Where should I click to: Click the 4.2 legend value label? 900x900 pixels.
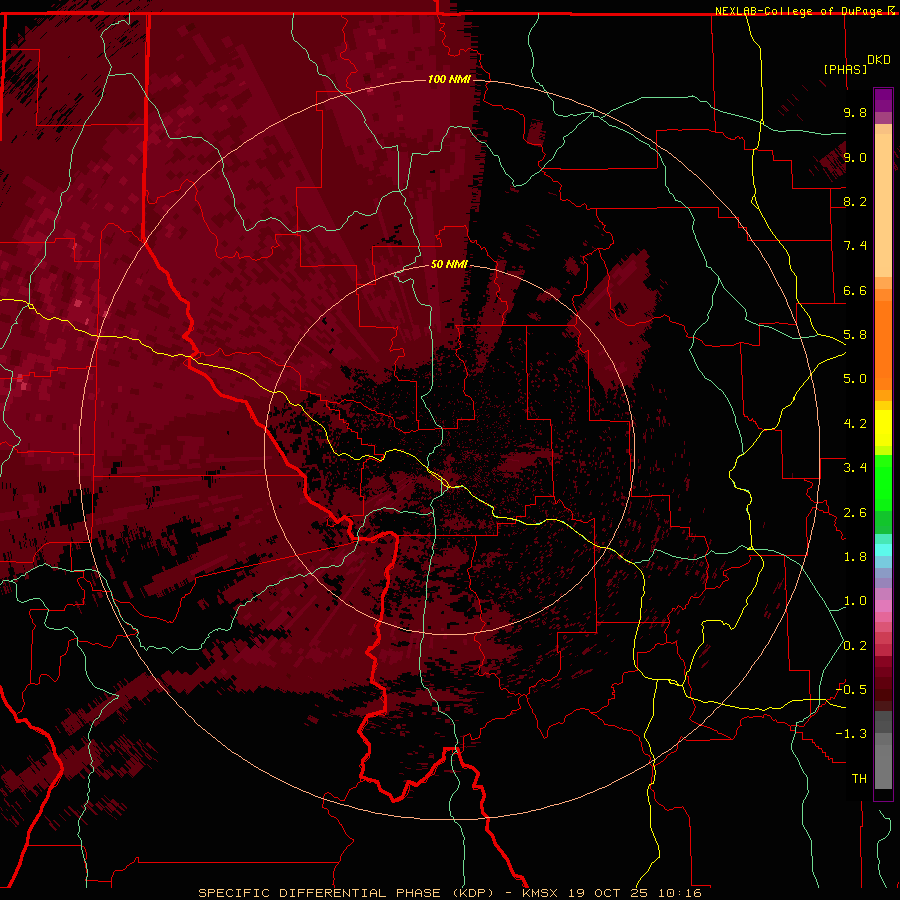pos(855,424)
